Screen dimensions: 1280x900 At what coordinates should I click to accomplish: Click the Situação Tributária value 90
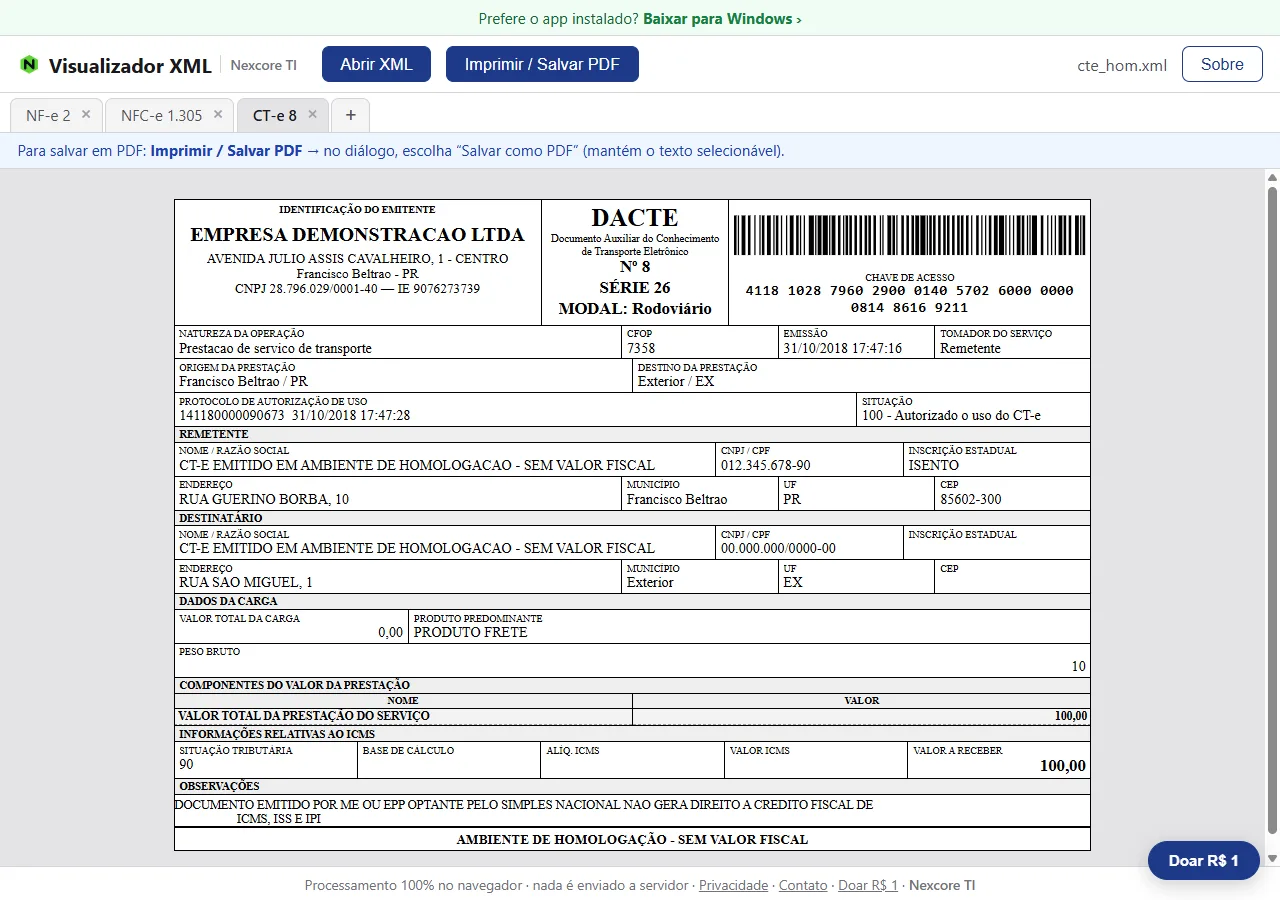pos(186,764)
